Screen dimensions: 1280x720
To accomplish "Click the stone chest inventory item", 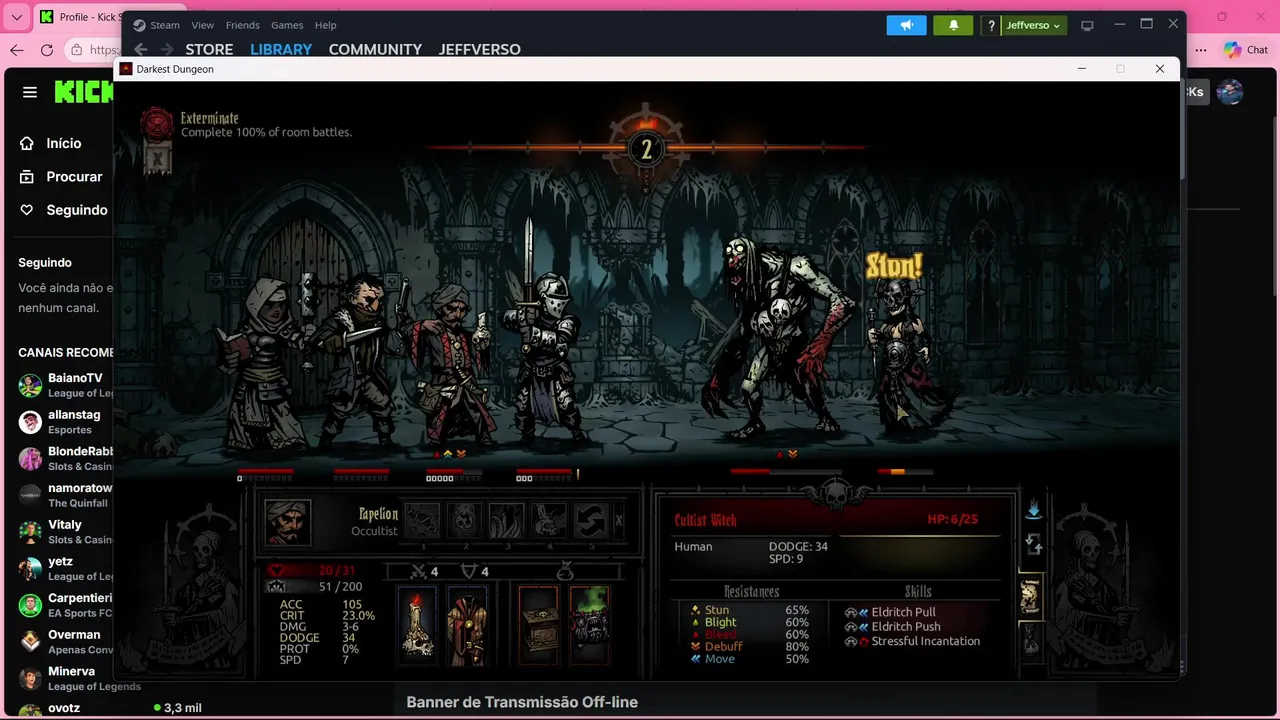I will tap(539, 626).
